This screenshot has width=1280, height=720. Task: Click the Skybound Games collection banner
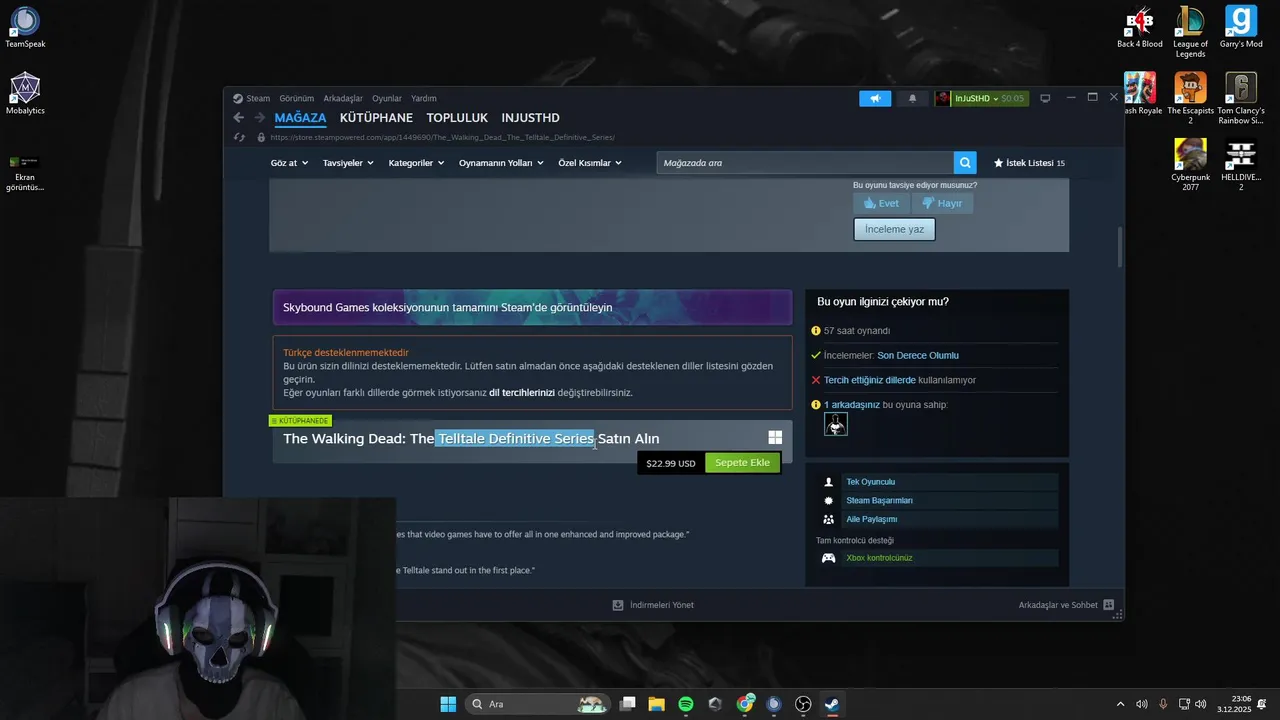pos(532,307)
